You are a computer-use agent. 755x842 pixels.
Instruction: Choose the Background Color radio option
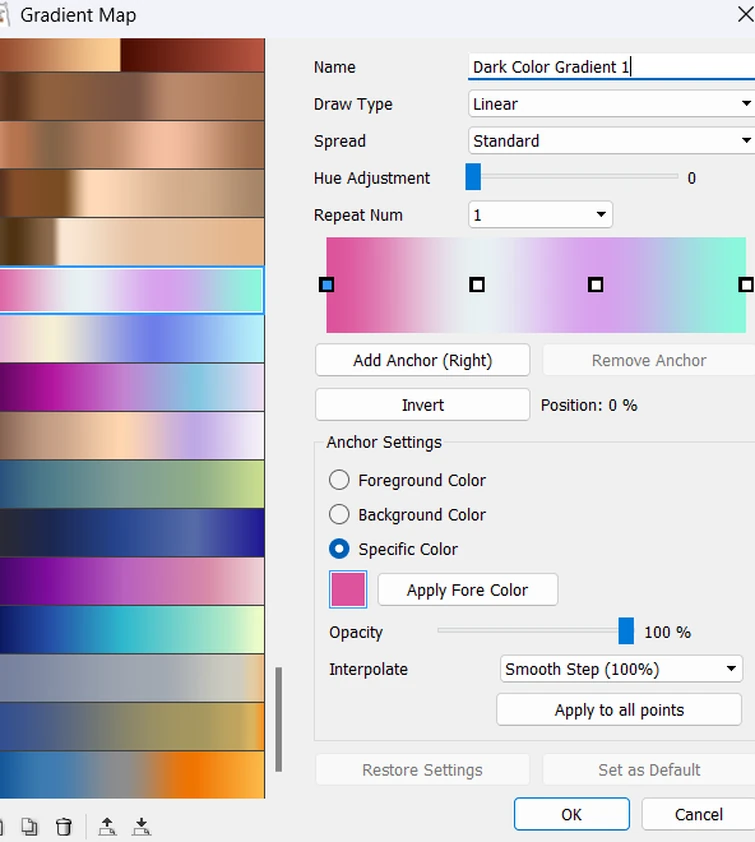tap(340, 515)
